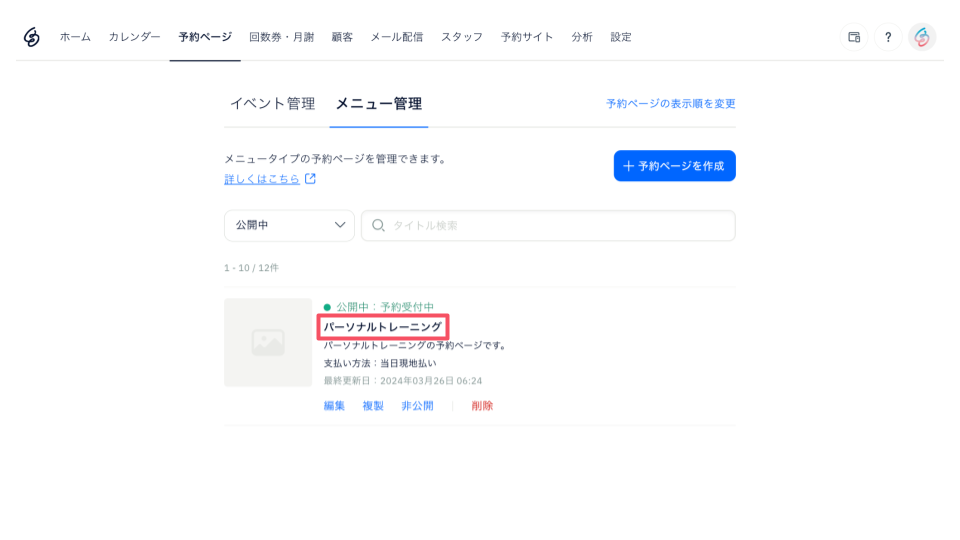
Task: Click the 編集 link for パーソナルトレーニング
Action: tap(334, 406)
